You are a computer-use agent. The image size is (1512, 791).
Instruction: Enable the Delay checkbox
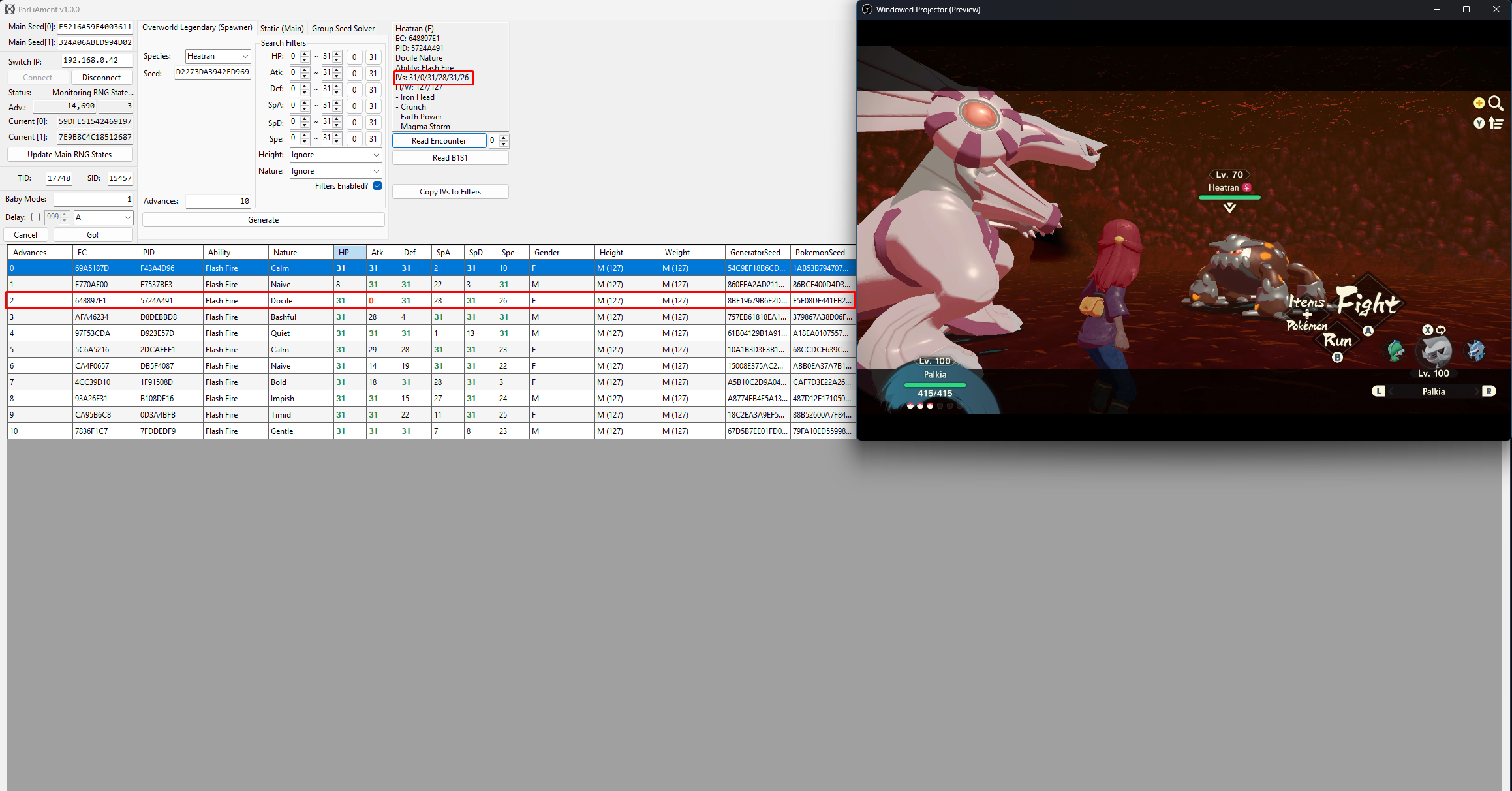tap(35, 217)
